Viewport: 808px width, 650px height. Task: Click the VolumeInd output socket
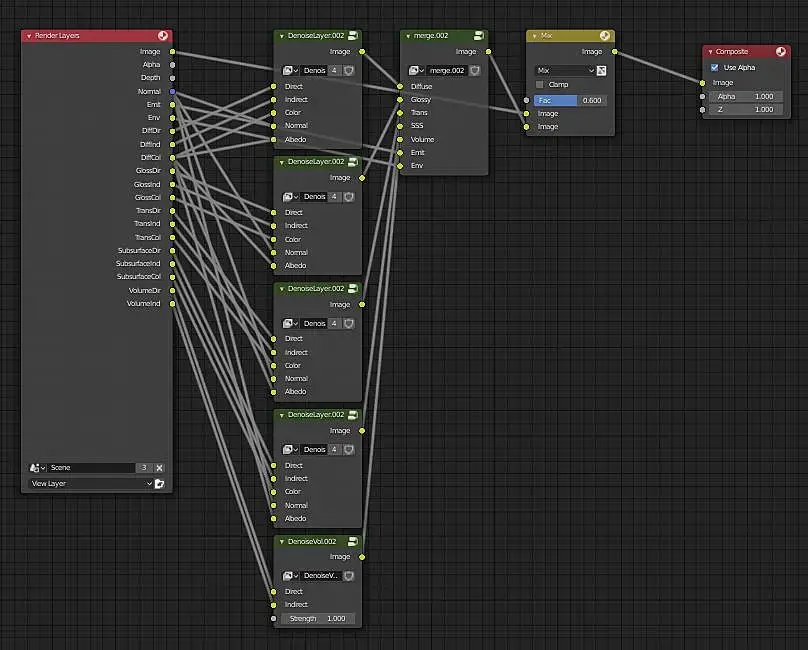tap(173, 304)
